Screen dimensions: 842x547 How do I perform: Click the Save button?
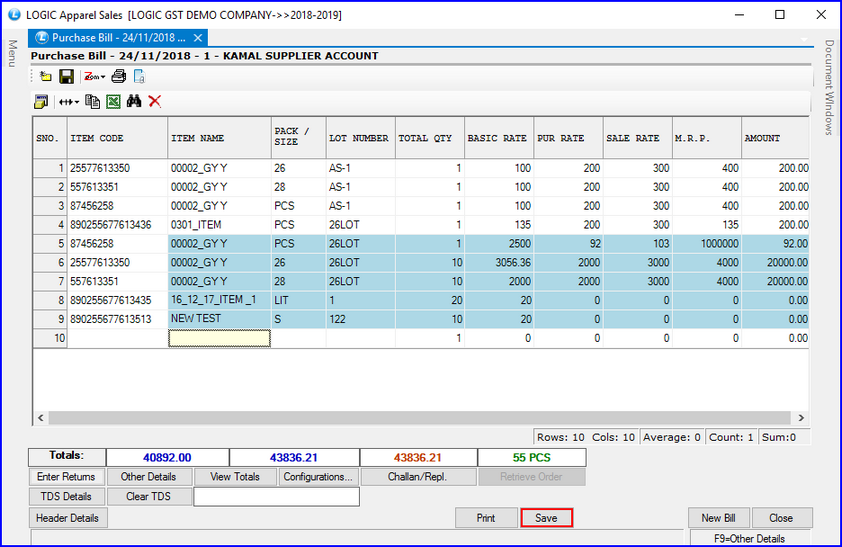click(x=546, y=518)
